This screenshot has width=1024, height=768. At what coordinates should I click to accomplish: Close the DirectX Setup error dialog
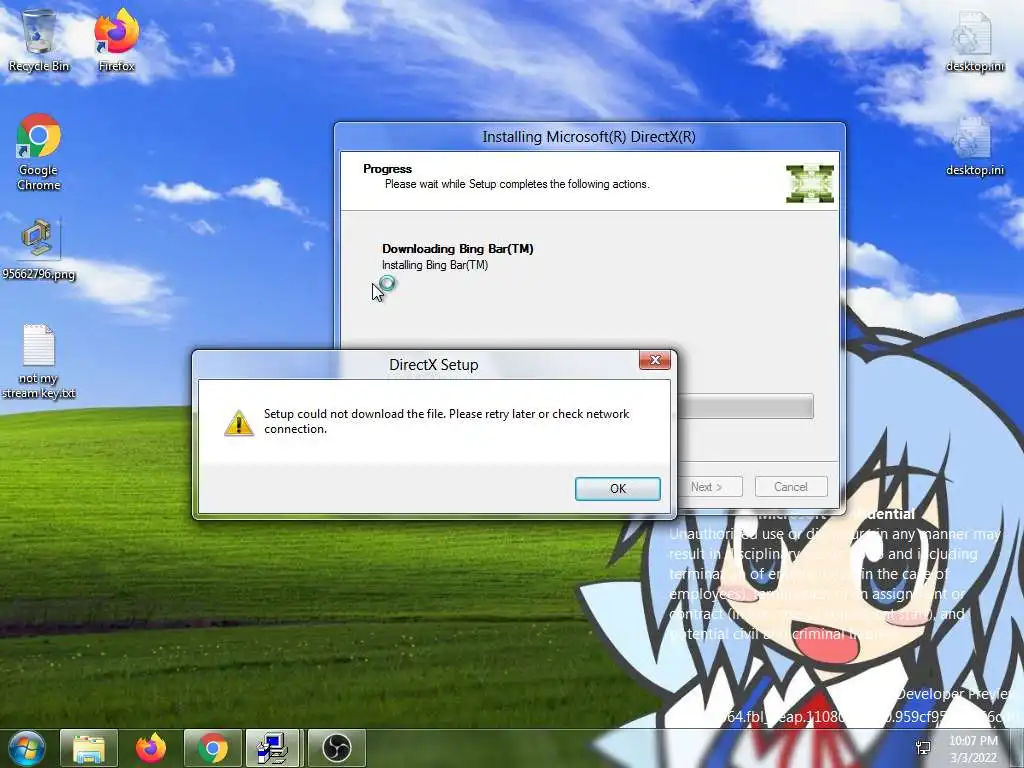click(x=654, y=360)
